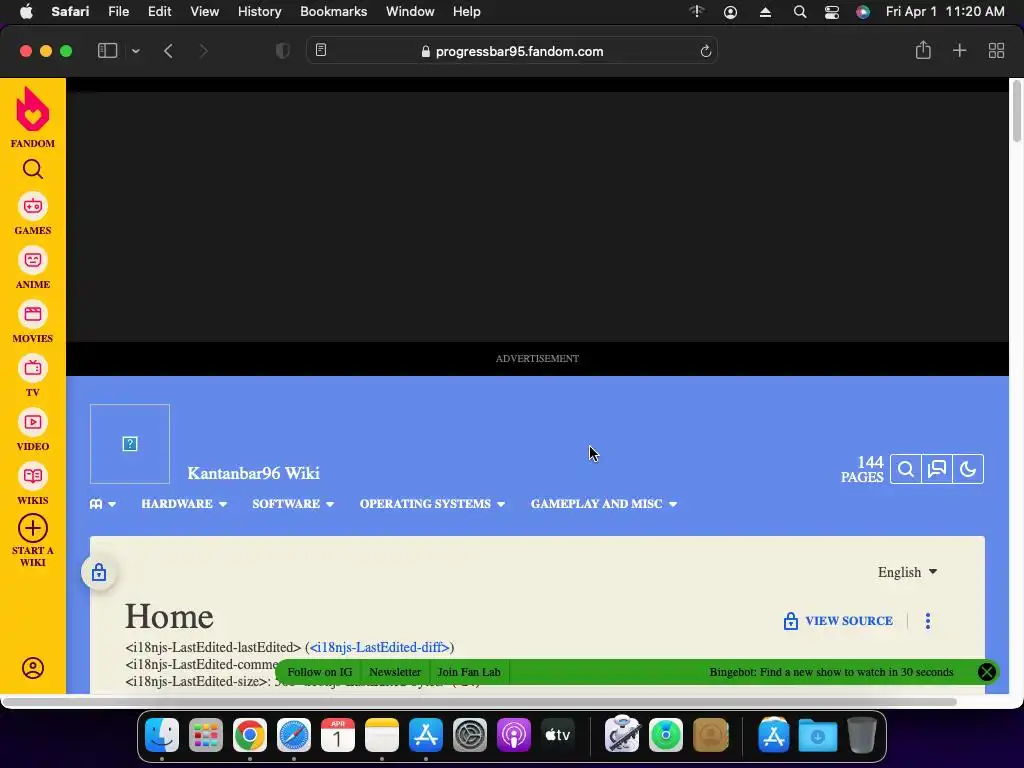Toggle dark theme with moon icon
Viewport: 1024px width, 768px height.
click(x=968, y=469)
